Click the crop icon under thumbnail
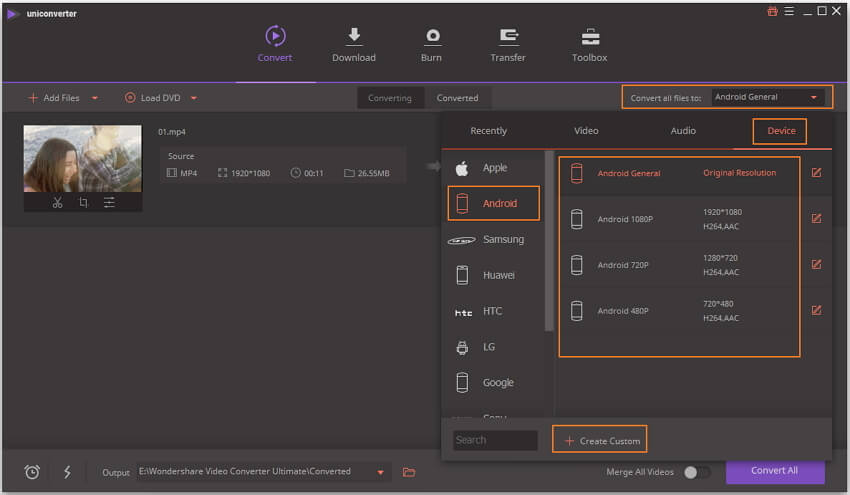Image resolution: width=850 pixels, height=495 pixels. [83, 202]
